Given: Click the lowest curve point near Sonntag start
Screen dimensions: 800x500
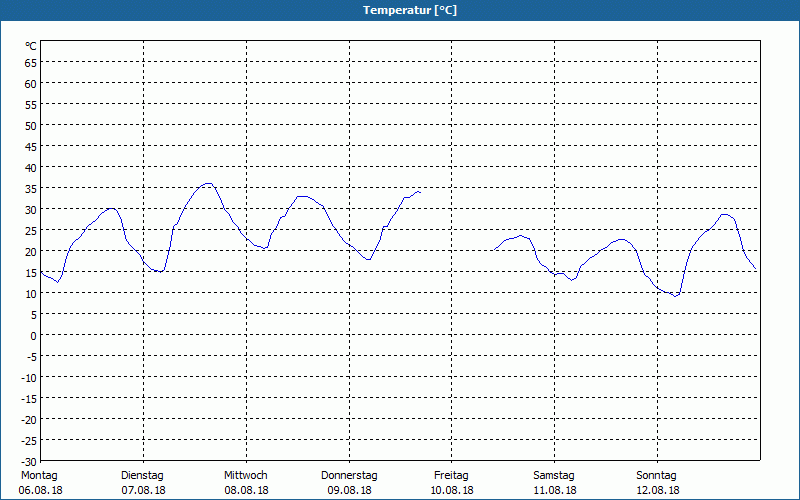Looking at the screenshot, I should point(676,296).
